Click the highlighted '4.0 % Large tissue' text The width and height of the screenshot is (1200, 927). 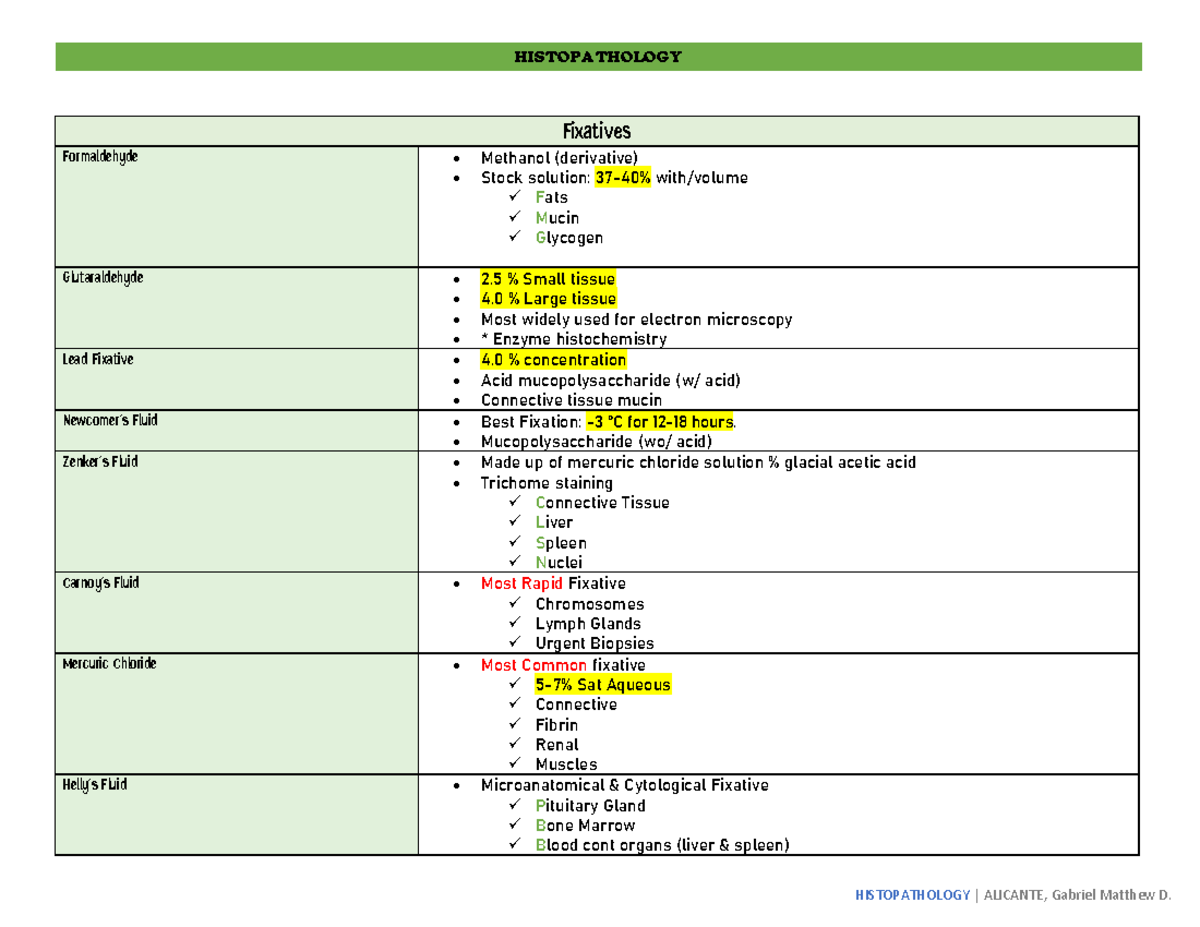(548, 299)
